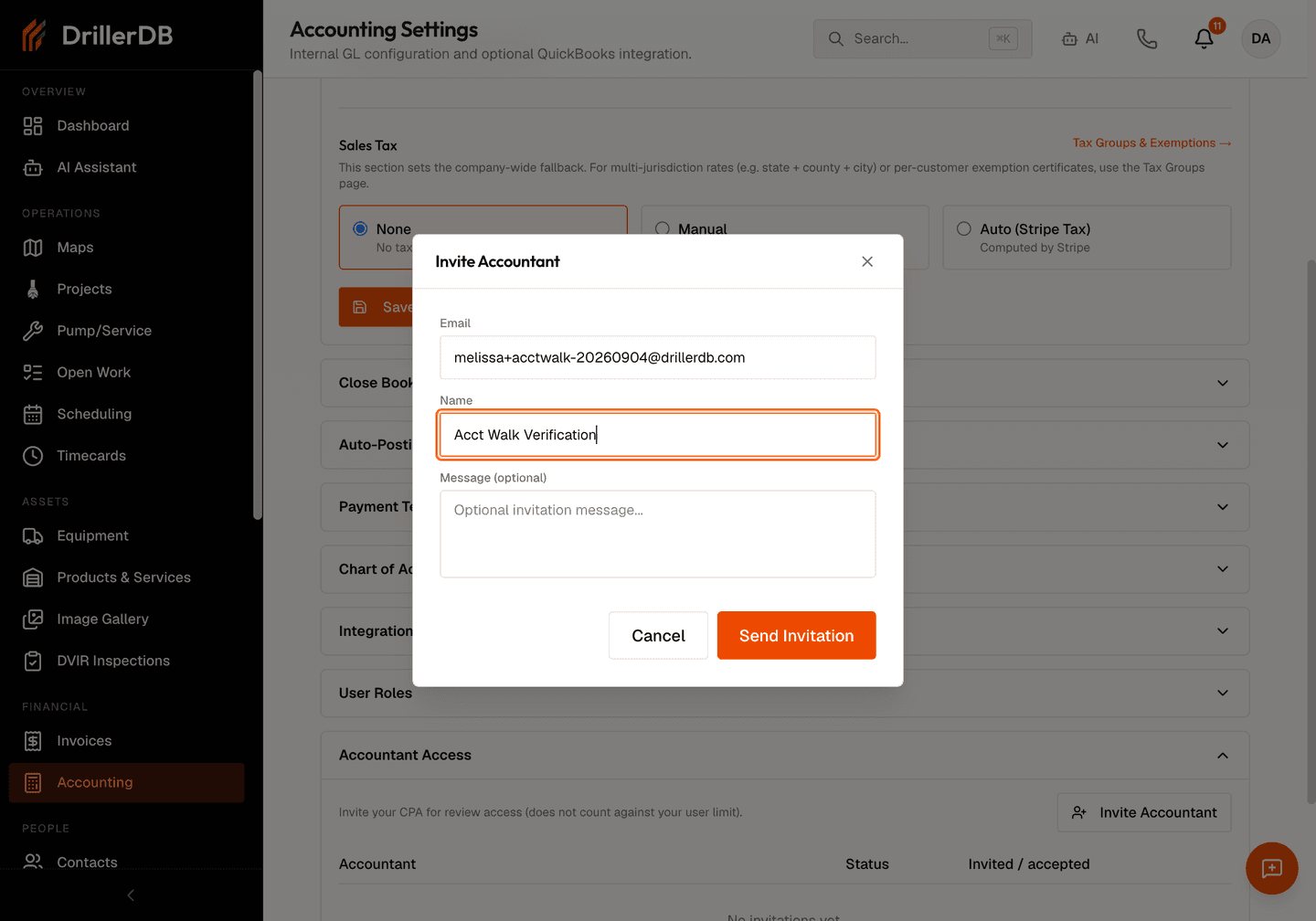Click the DrillerDB logo icon
Viewport: 1316px width, 921px height.
point(34,36)
